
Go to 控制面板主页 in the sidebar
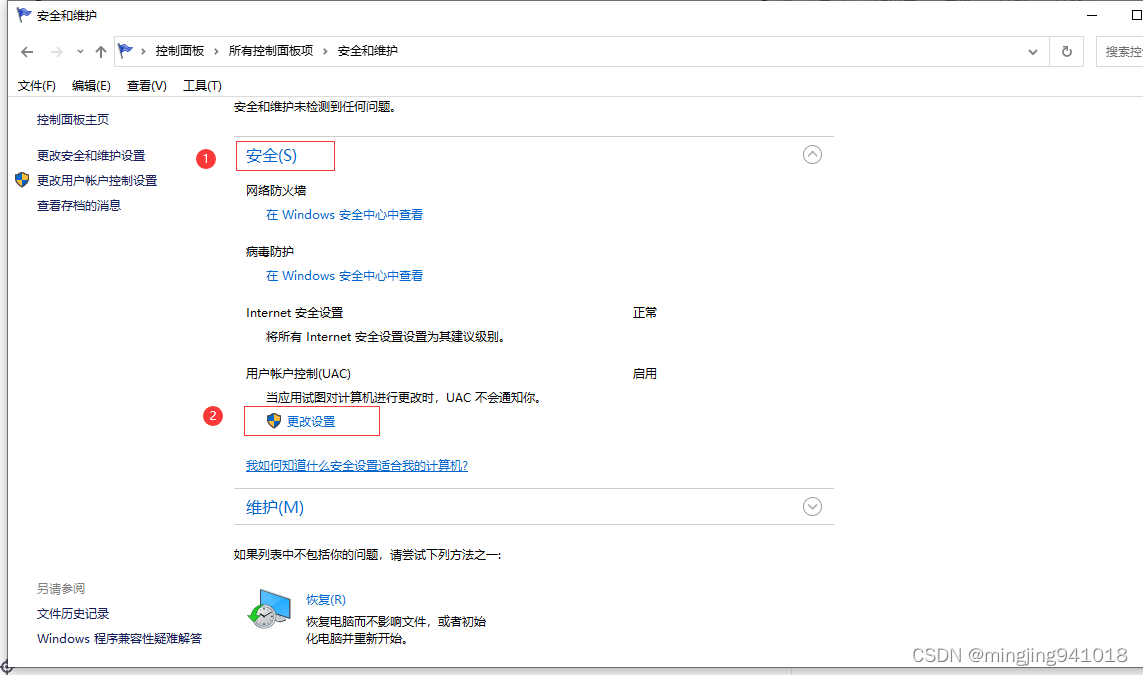coord(73,120)
